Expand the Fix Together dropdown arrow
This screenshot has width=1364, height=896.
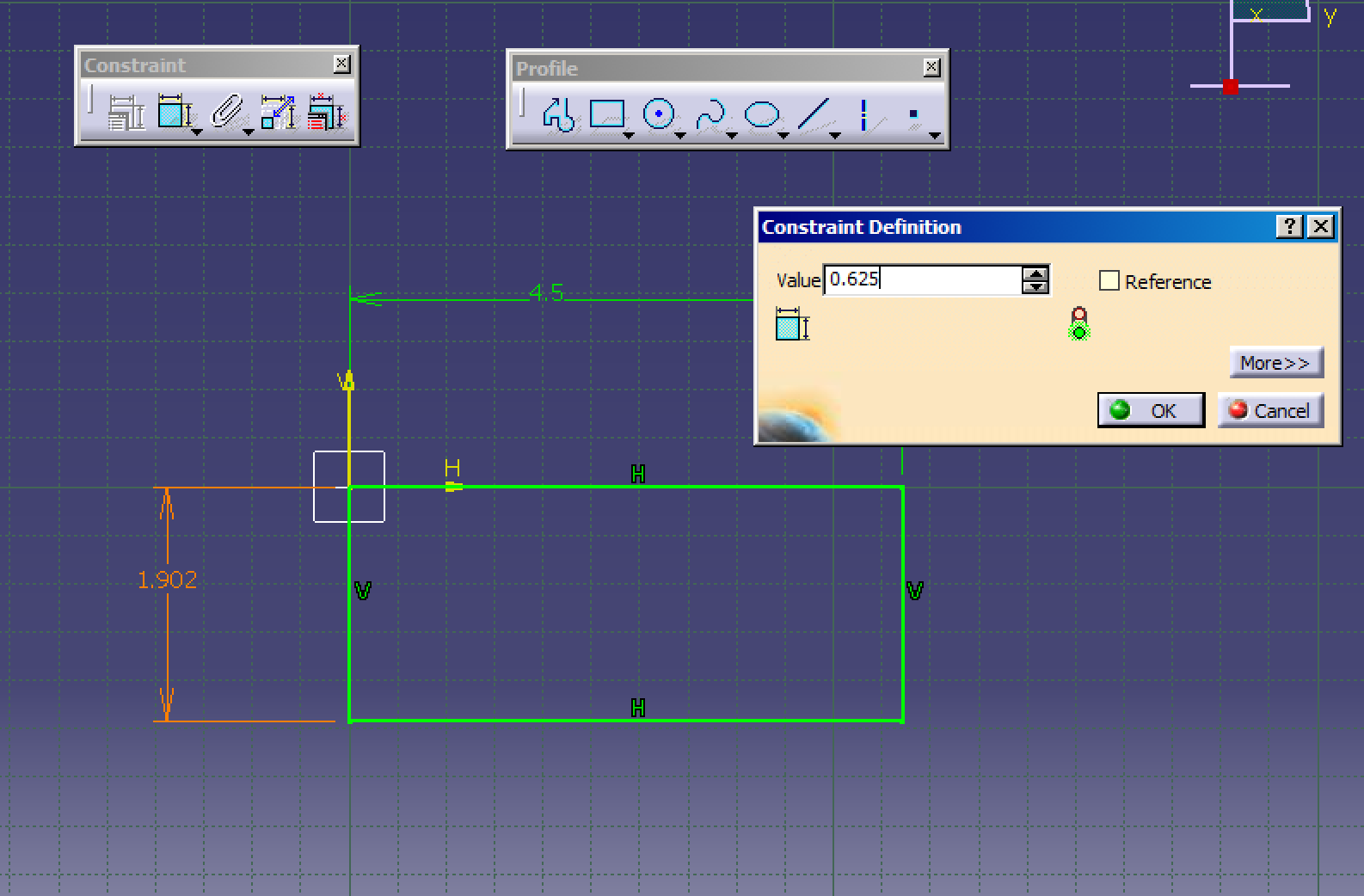click(249, 132)
